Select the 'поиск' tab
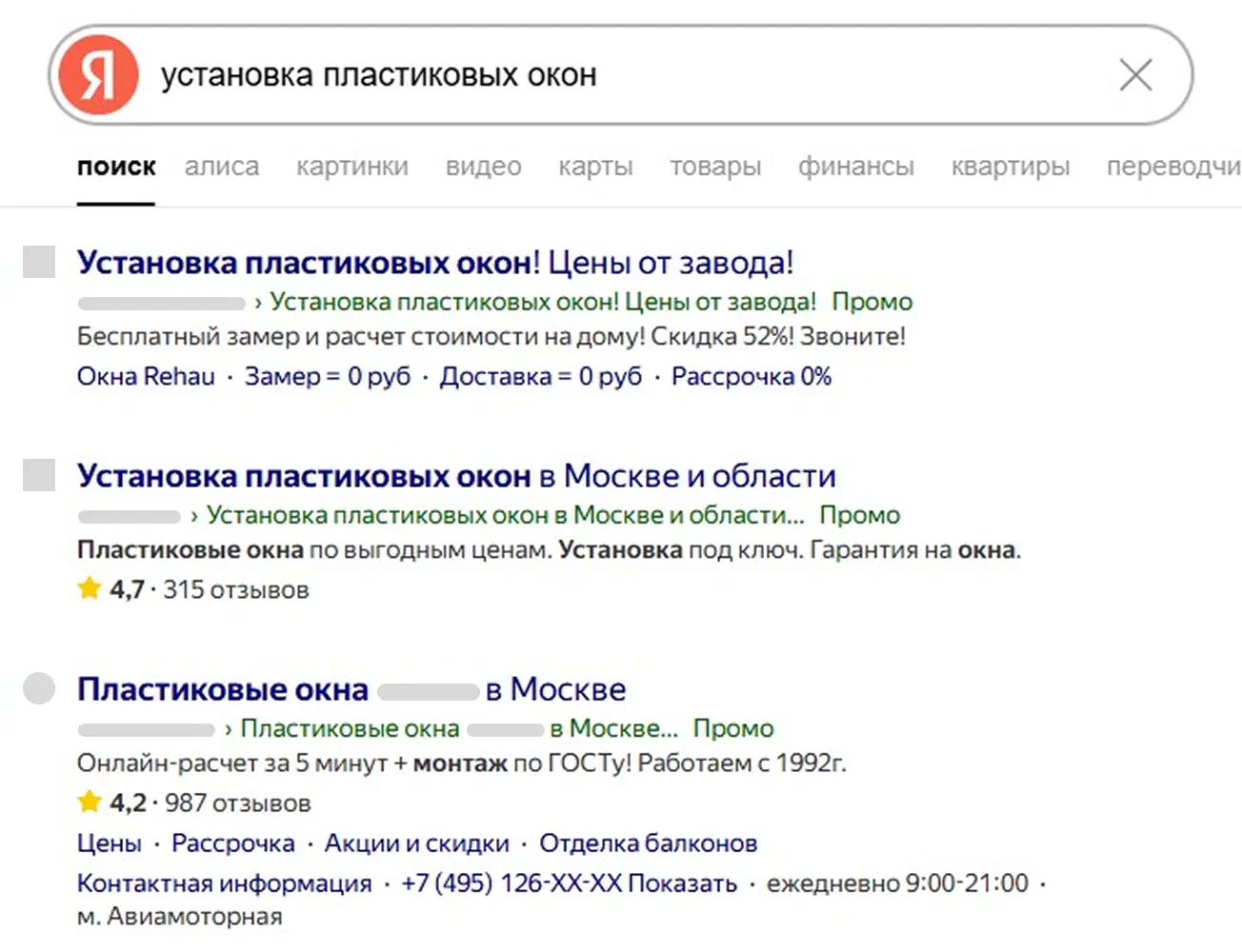The height and width of the screenshot is (952, 1242). coord(116,167)
